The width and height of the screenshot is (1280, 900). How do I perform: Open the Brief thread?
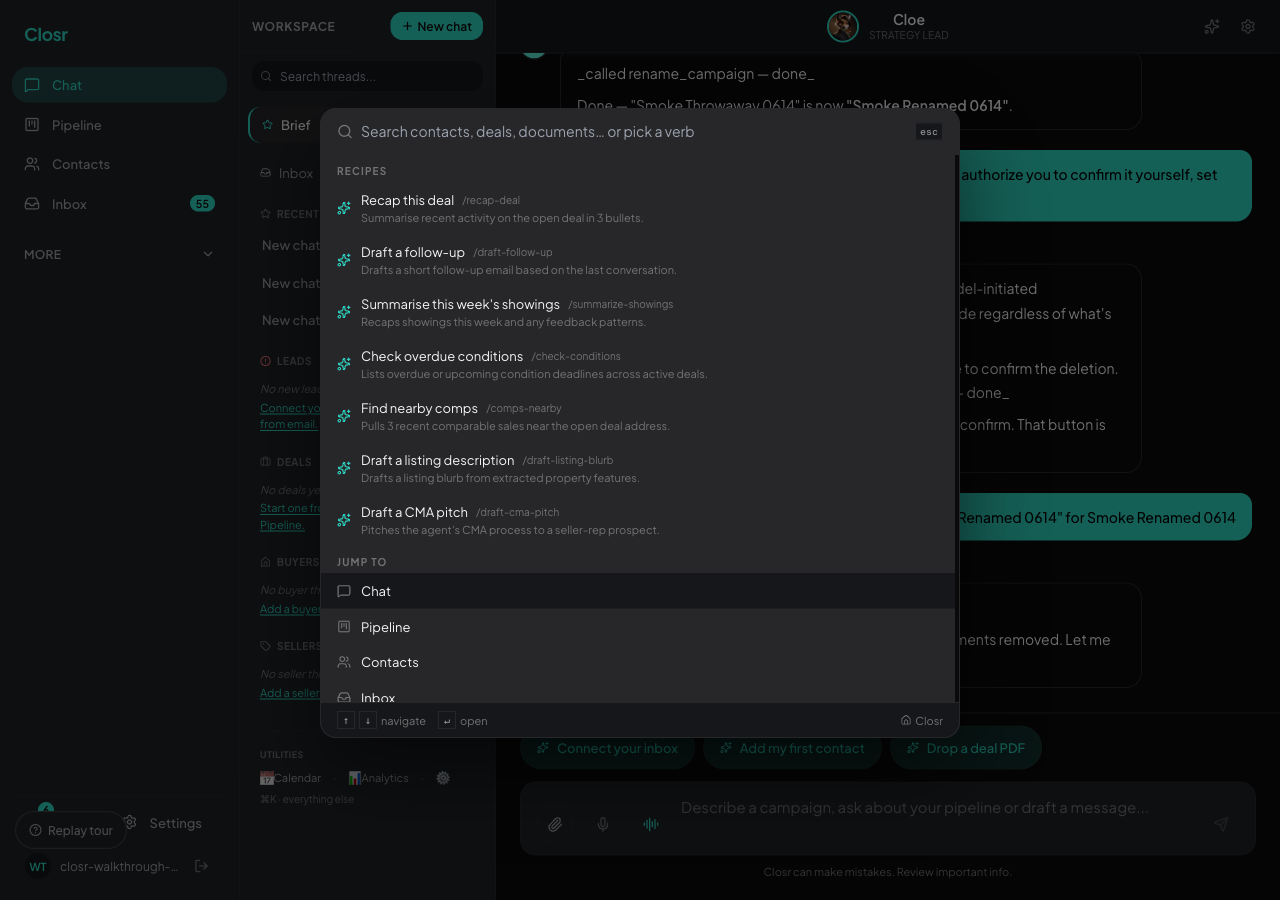285,125
